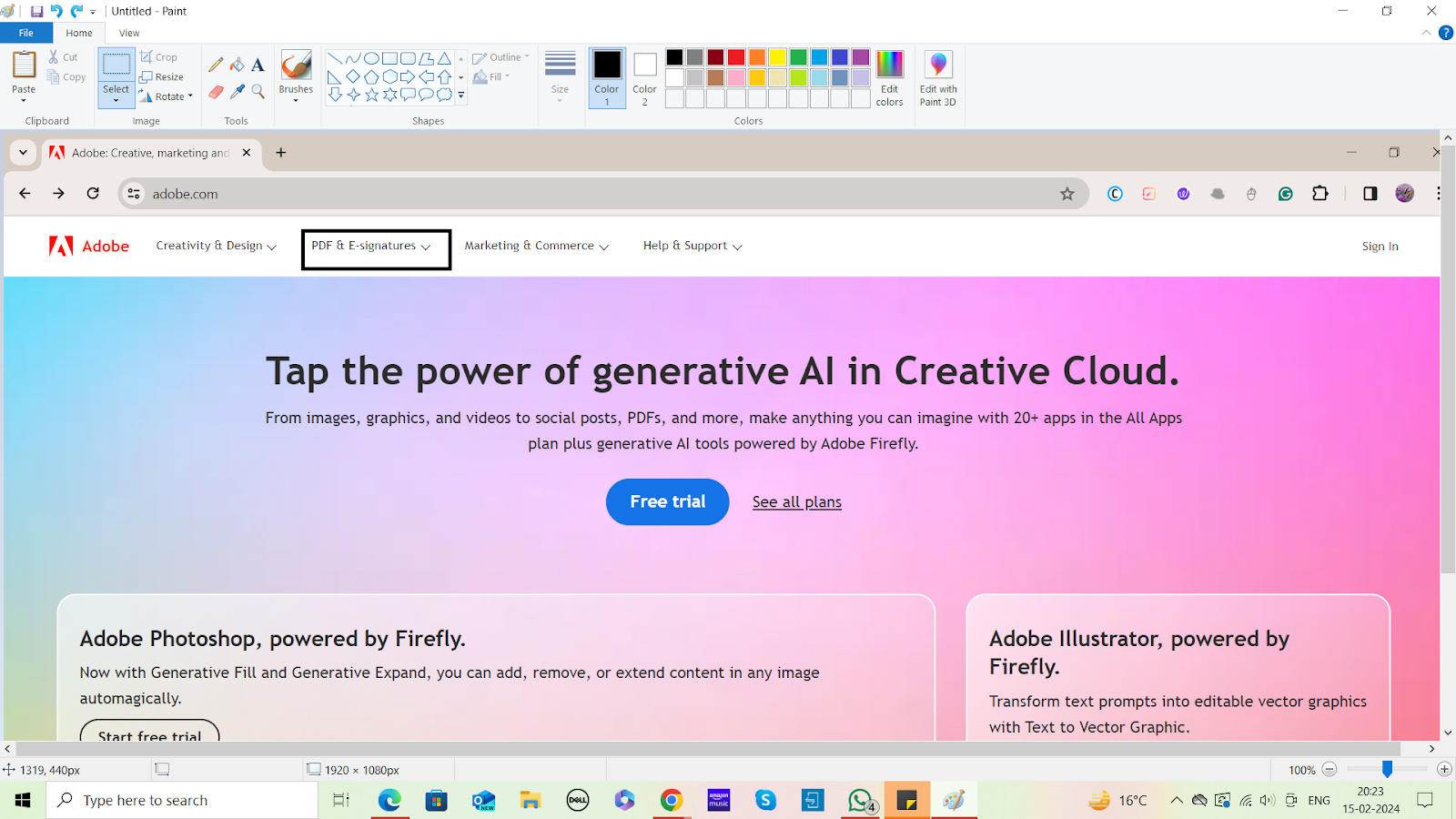The height and width of the screenshot is (819, 1456).
Task: Undo the last action in Paint
Action: (56, 12)
